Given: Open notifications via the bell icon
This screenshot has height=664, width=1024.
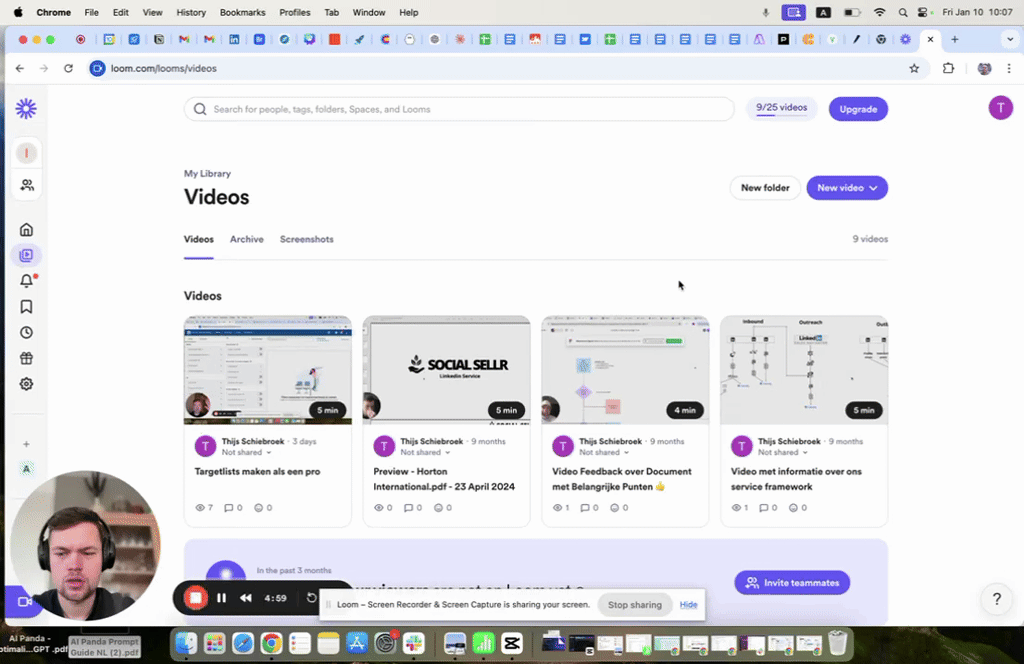Looking at the screenshot, I should 27,281.
